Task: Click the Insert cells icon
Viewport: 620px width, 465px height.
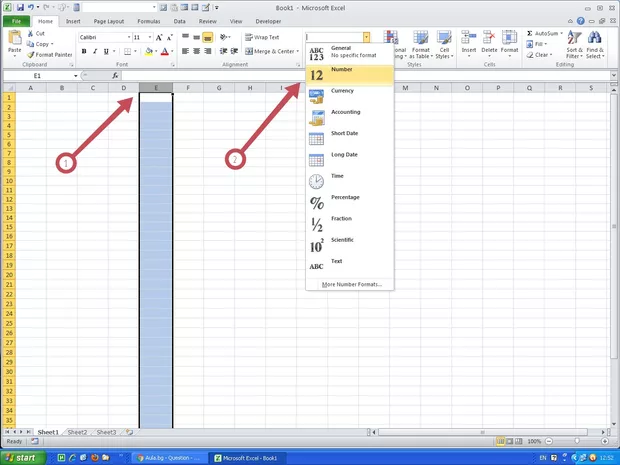Action: 469,38
